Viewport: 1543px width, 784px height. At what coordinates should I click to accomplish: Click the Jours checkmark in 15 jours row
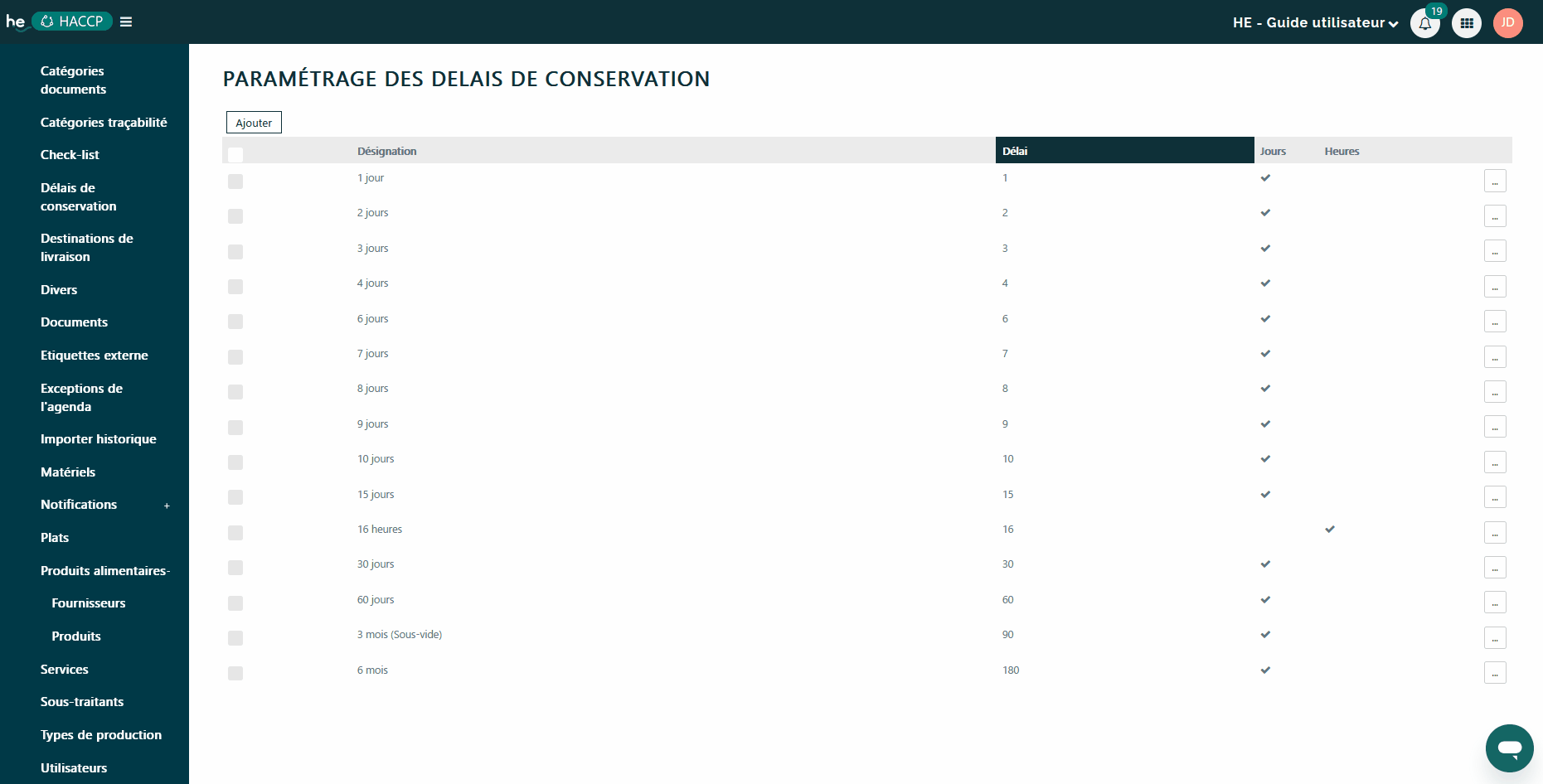pos(1265,494)
